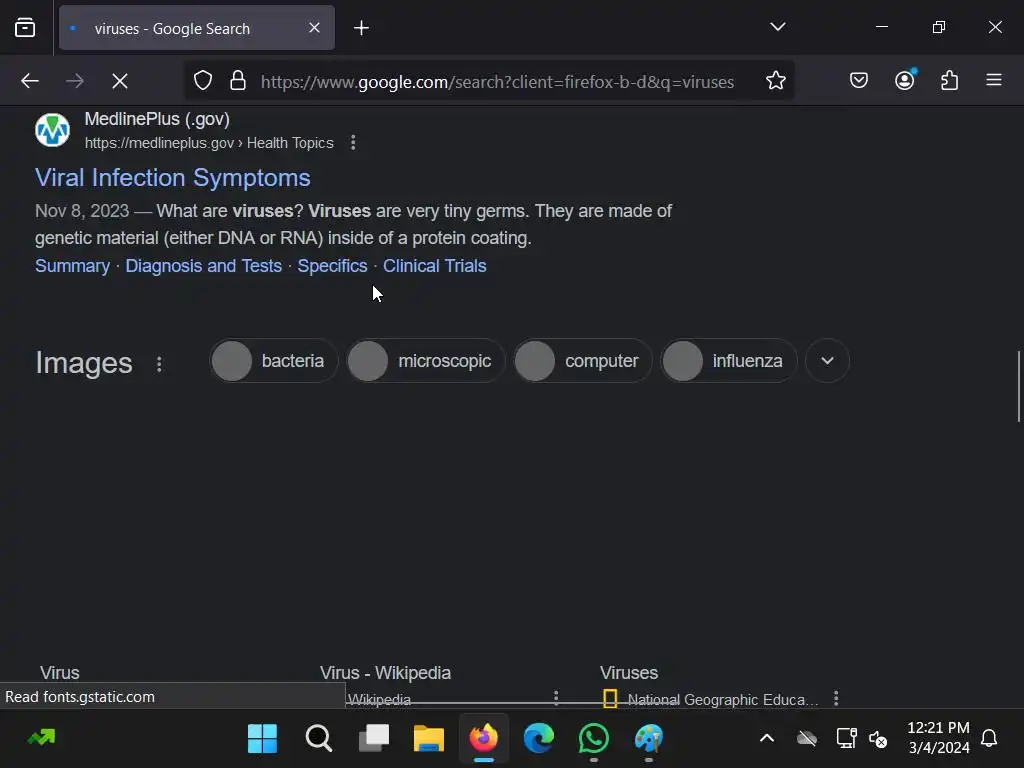Bookmark this page with star
Viewport: 1024px width, 768px height.
tap(776, 81)
